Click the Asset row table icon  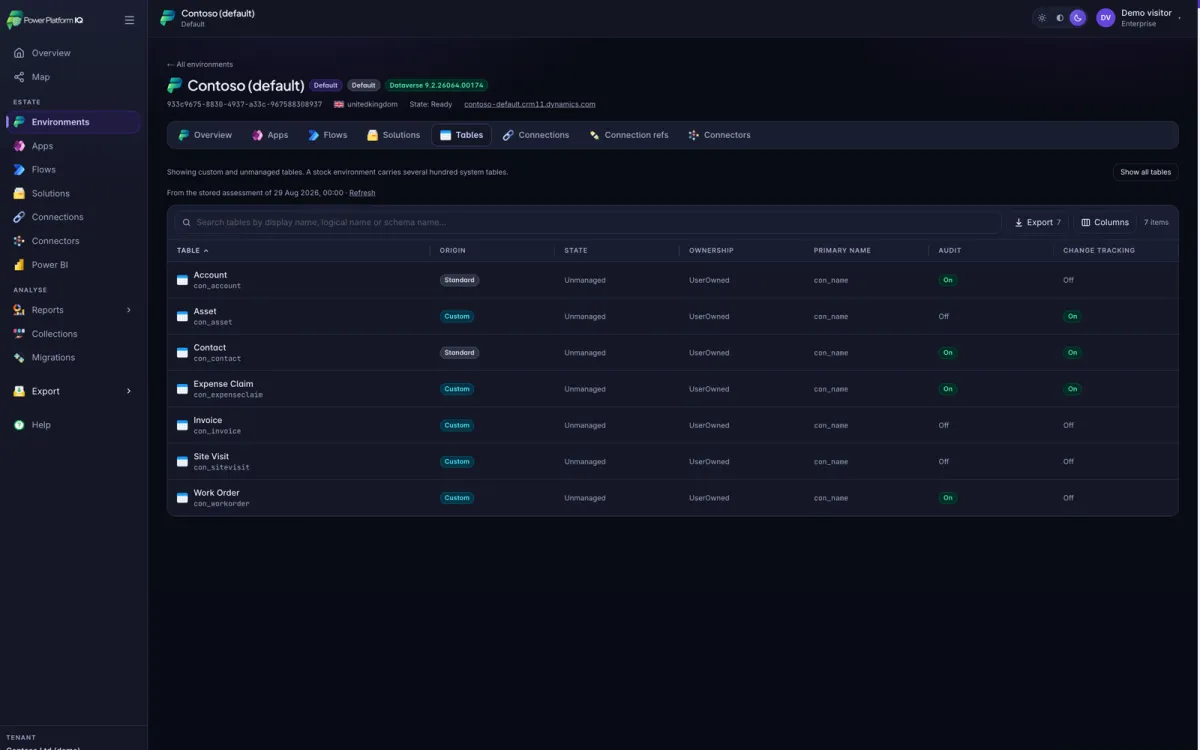tap(182, 316)
